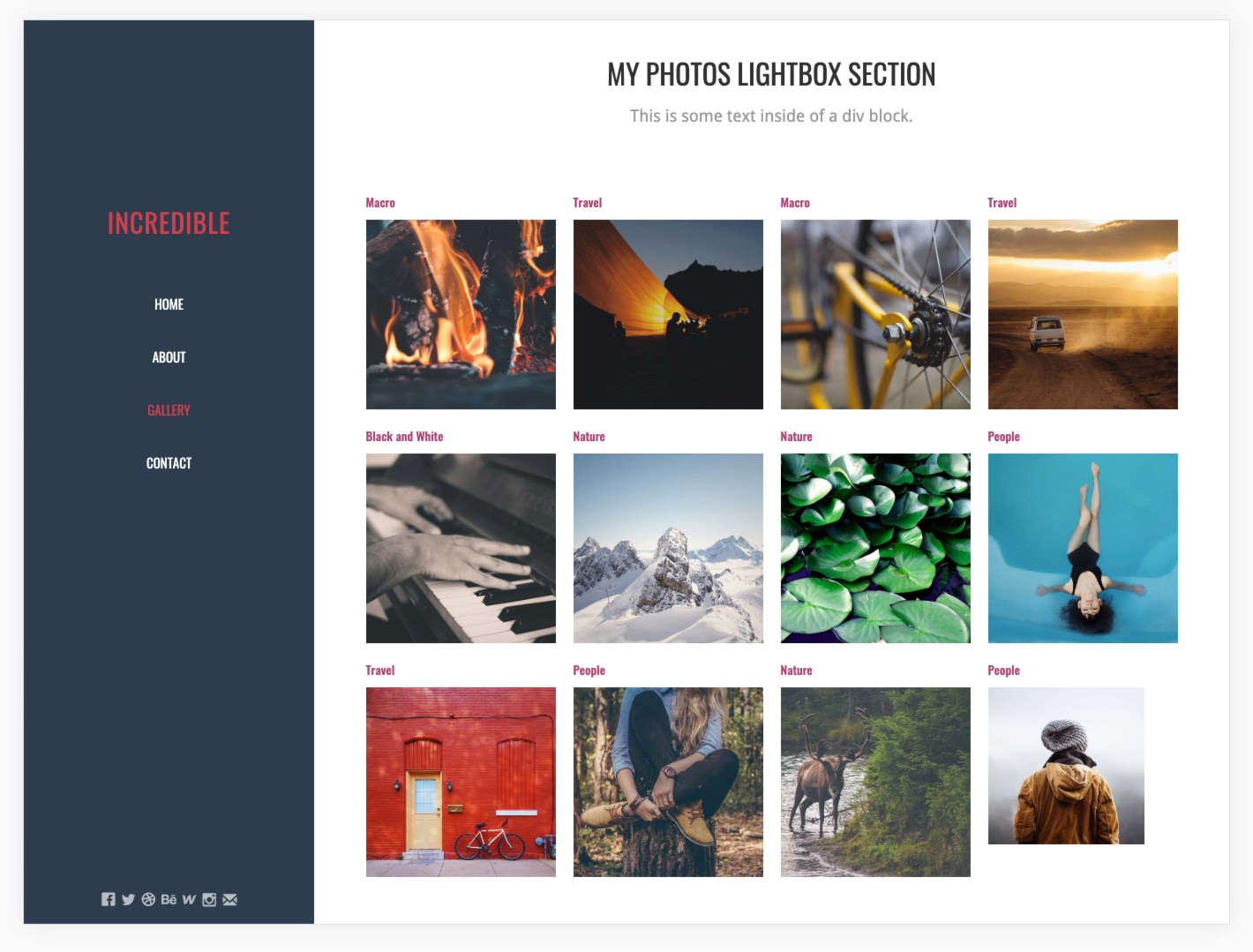The height and width of the screenshot is (952, 1253).
Task: Open the ABOUT page link
Action: (169, 357)
